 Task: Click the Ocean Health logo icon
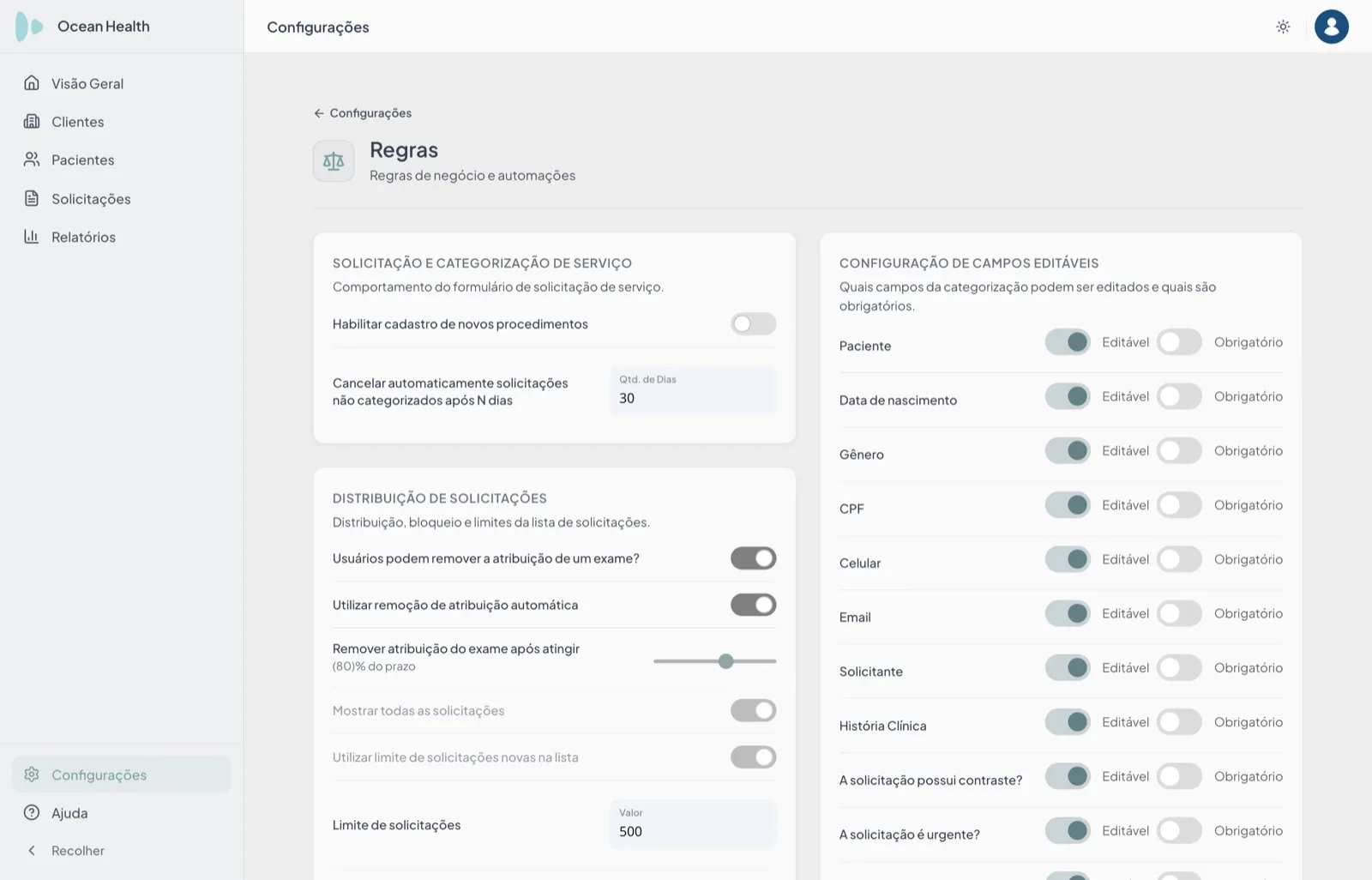click(x=29, y=27)
